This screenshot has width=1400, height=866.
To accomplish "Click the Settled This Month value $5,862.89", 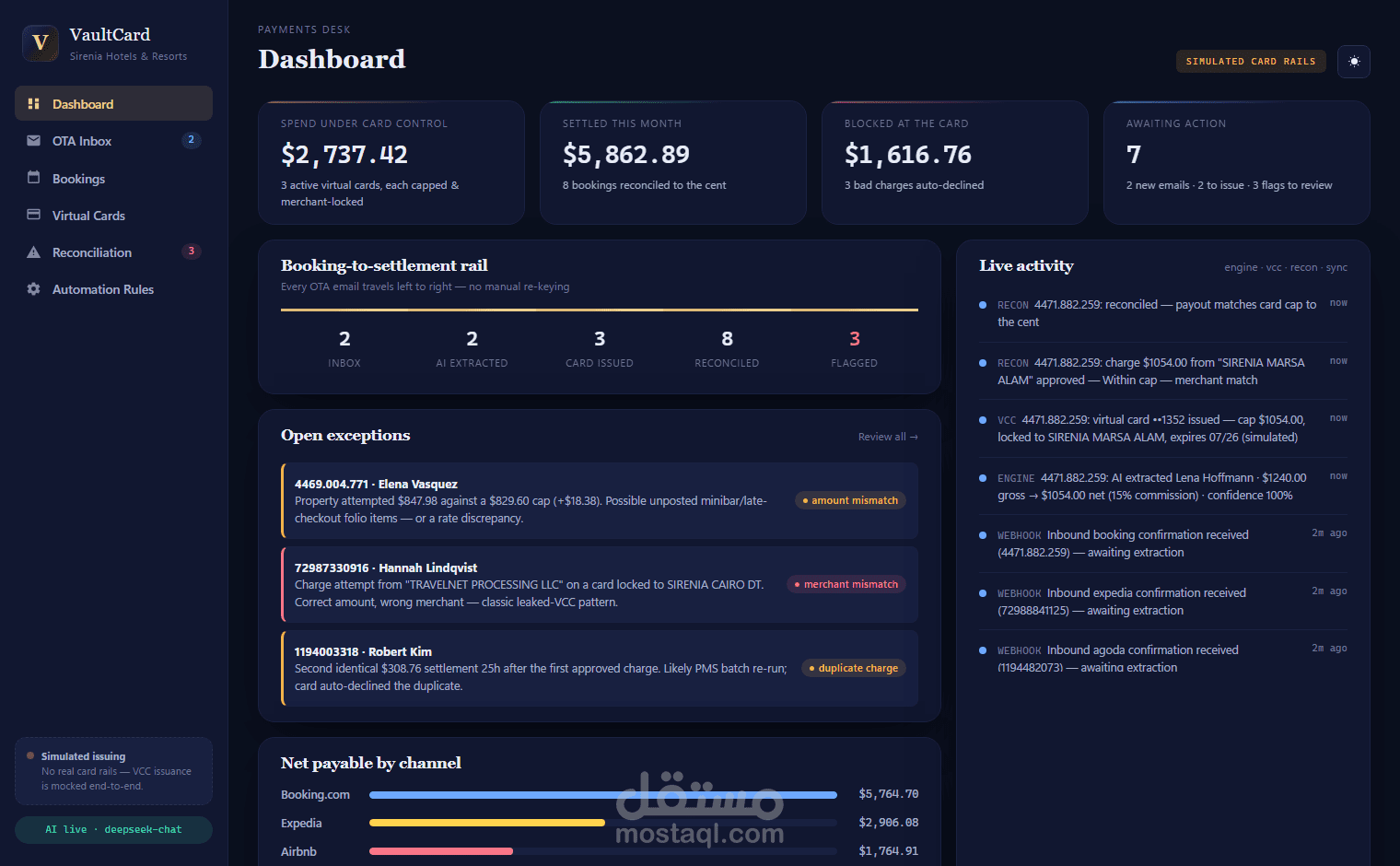I will pos(626,155).
